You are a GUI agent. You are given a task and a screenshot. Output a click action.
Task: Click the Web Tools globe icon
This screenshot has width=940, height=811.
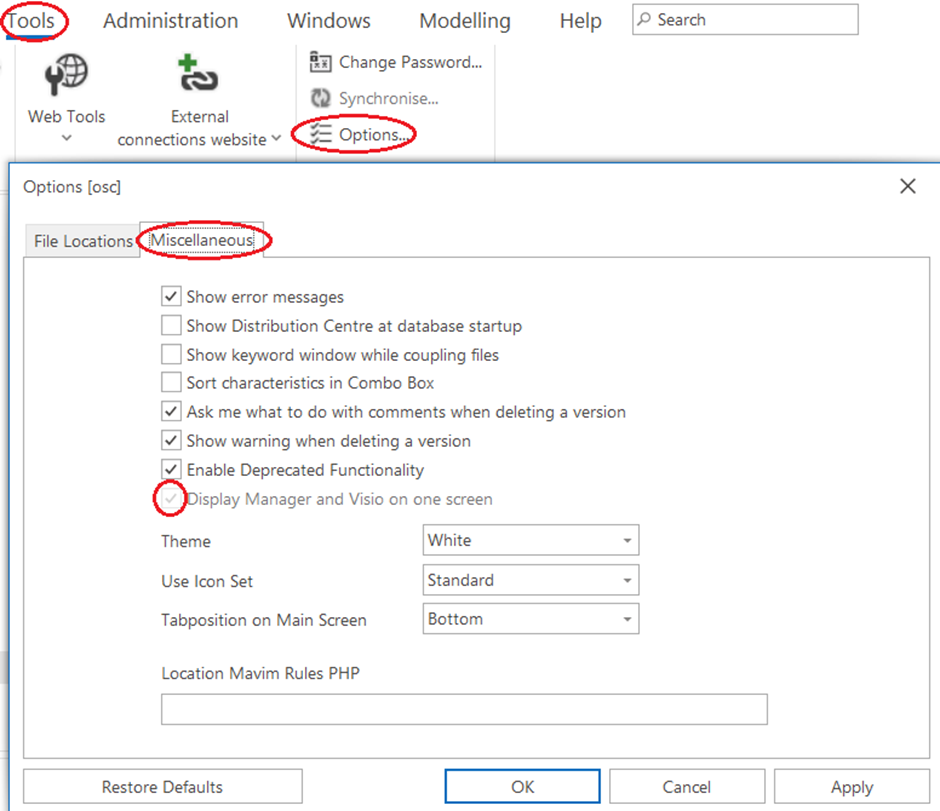coord(66,75)
